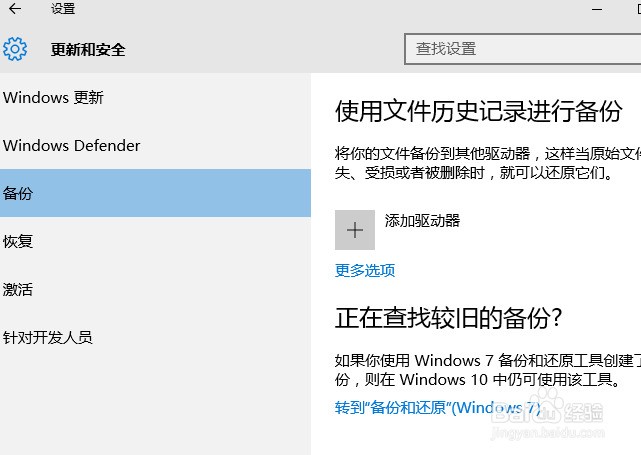
Task: Click the 使用文件历史记录进行备份 heading
Action: coord(478,110)
